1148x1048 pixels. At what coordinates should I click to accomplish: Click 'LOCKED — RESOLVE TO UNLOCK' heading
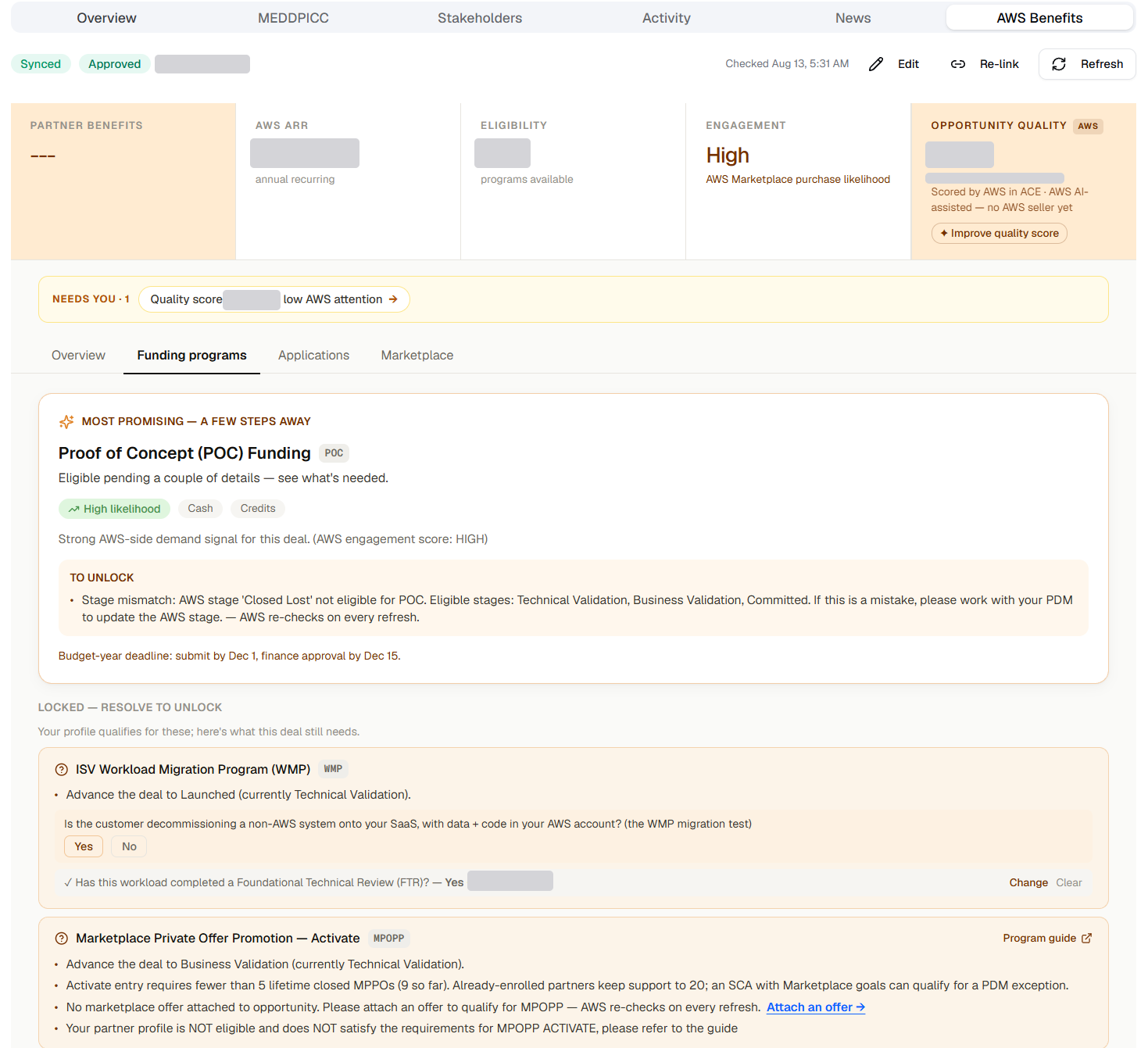[x=130, y=708]
